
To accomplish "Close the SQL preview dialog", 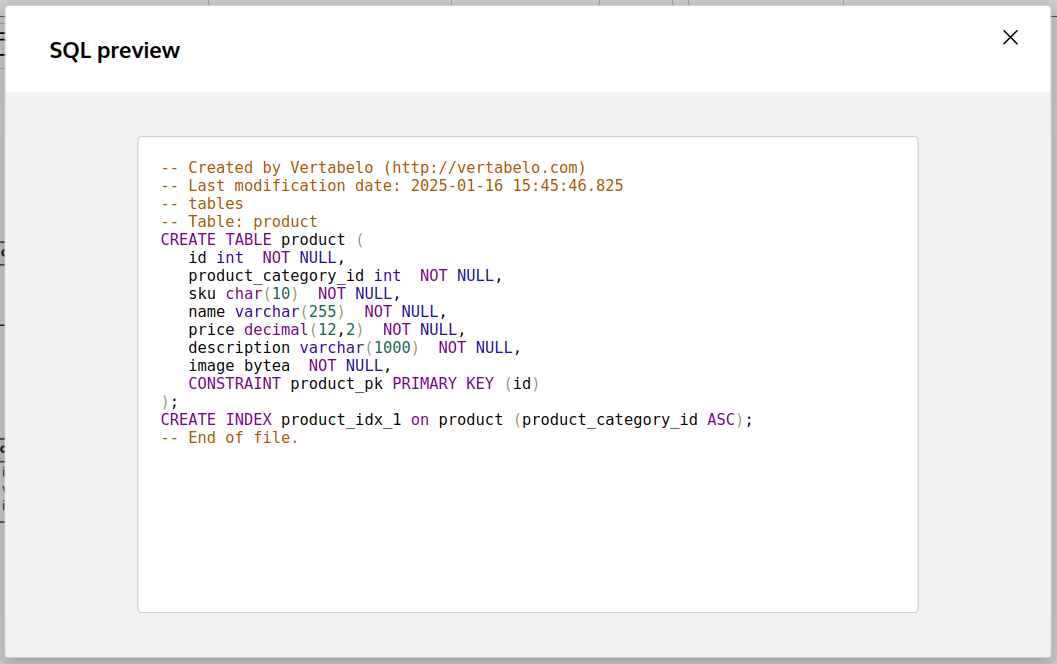I will pos(1010,38).
